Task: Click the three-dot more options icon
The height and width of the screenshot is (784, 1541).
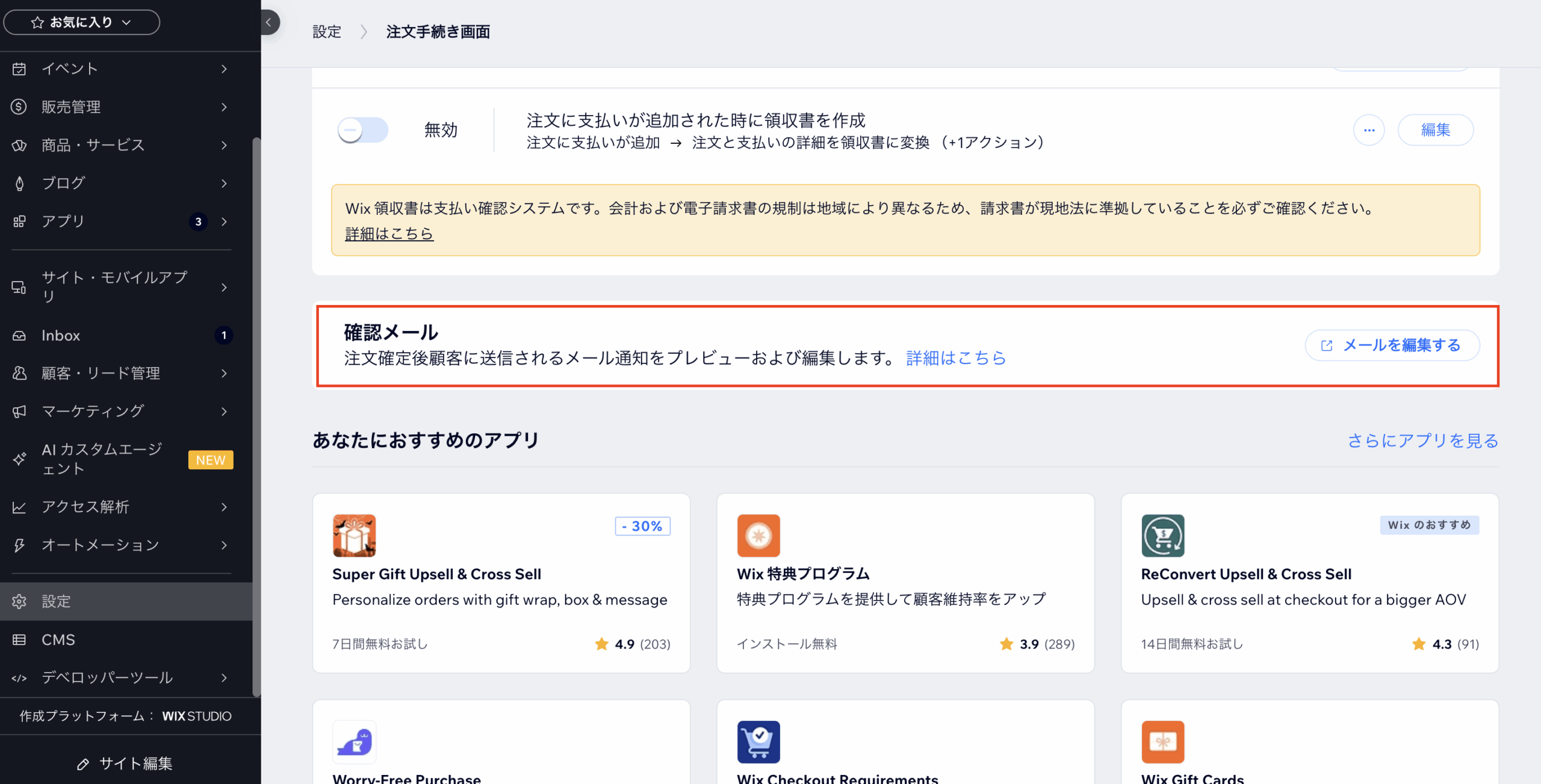Action: click(x=1369, y=130)
